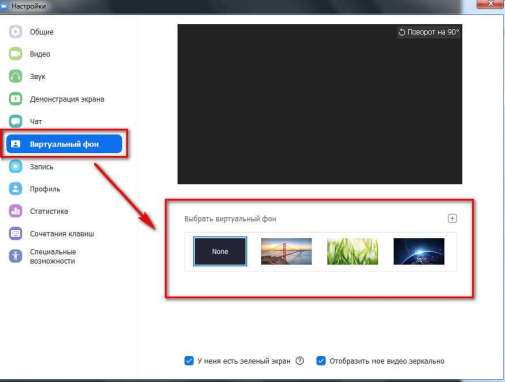
Task: Switch to Виртуальный фон tab
Action: click(x=64, y=144)
